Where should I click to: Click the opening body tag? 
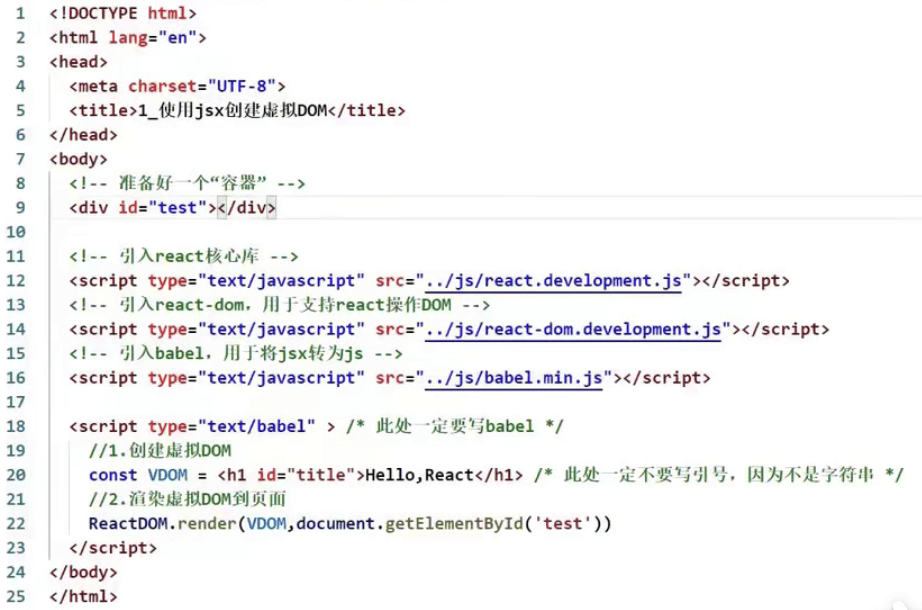point(79,159)
